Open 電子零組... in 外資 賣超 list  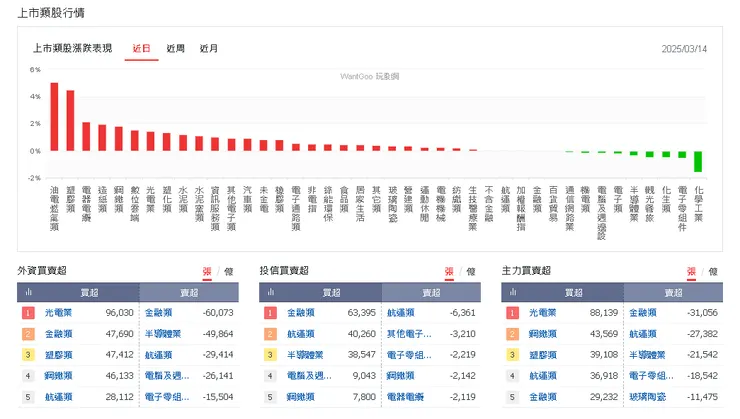167,397
